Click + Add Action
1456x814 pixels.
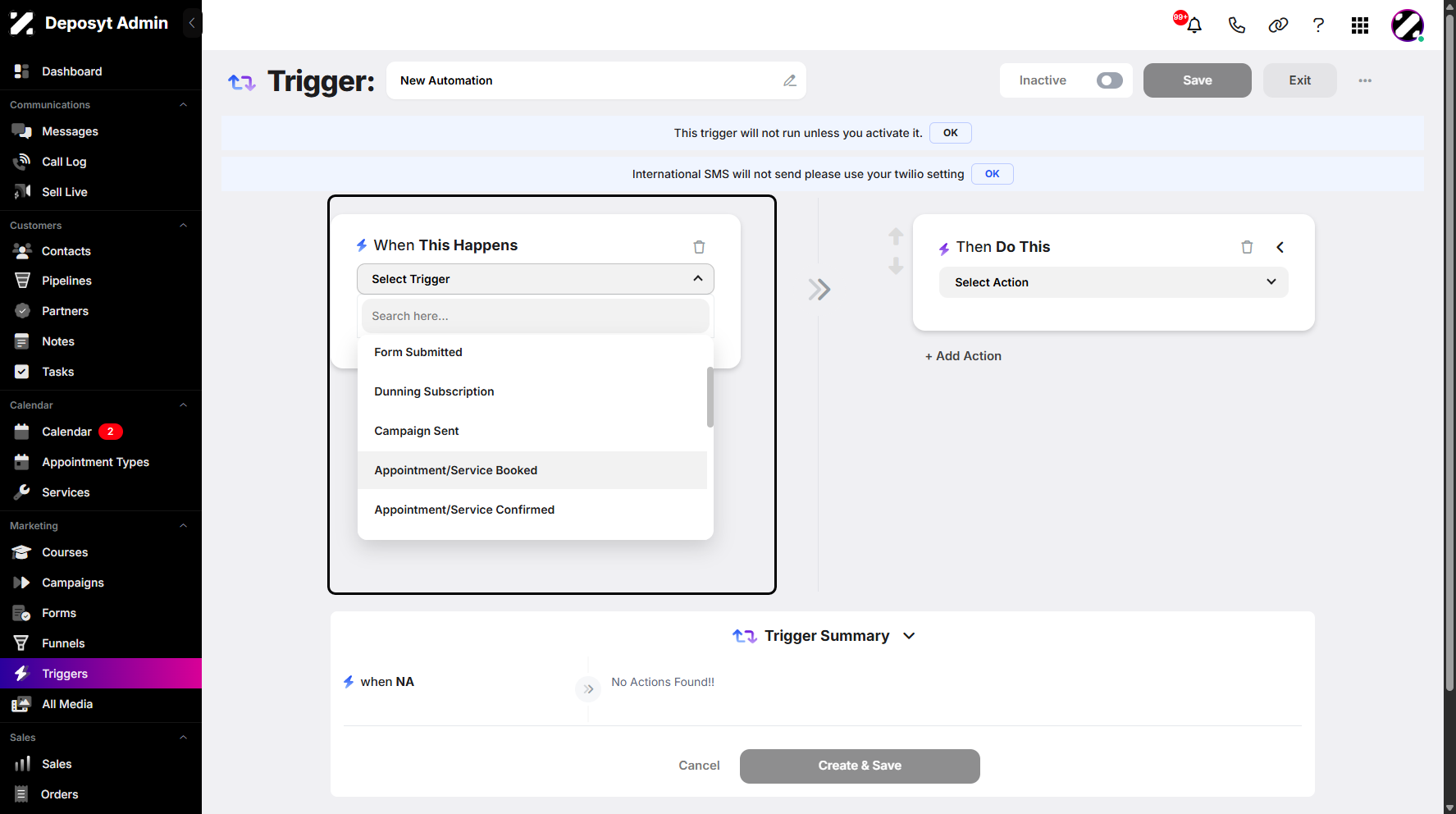point(963,356)
